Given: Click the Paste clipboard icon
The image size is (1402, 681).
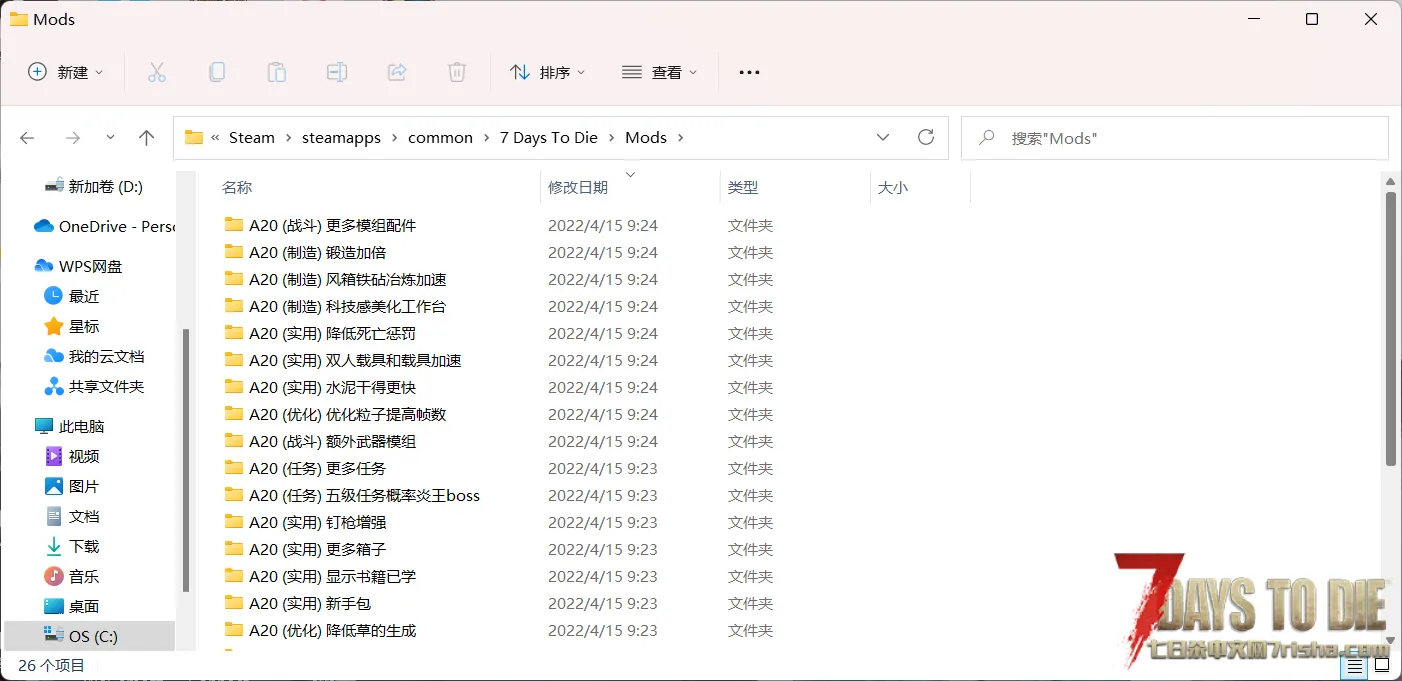Looking at the screenshot, I should click(x=276, y=72).
